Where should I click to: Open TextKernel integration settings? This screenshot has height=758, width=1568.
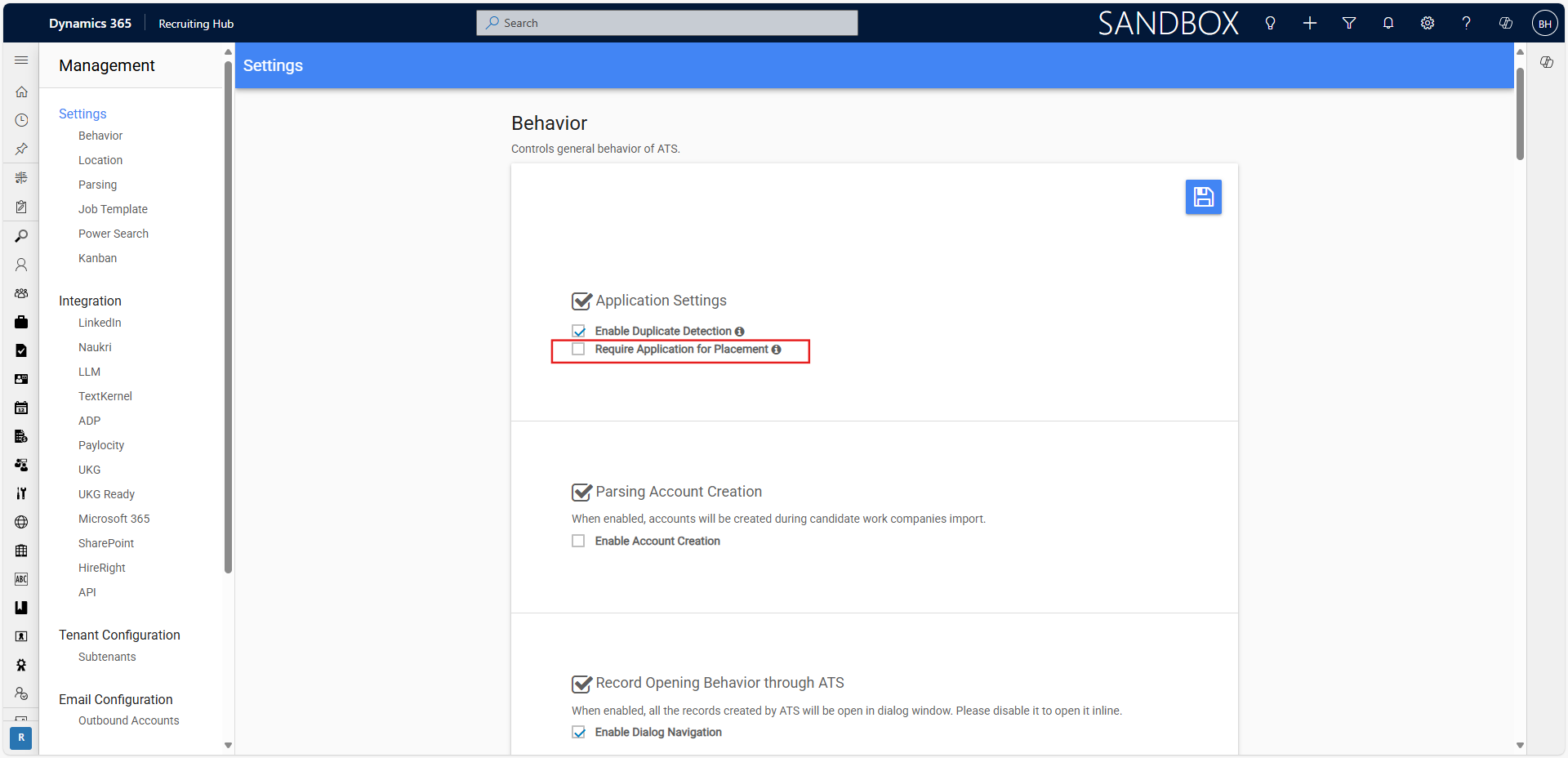pyautogui.click(x=105, y=396)
